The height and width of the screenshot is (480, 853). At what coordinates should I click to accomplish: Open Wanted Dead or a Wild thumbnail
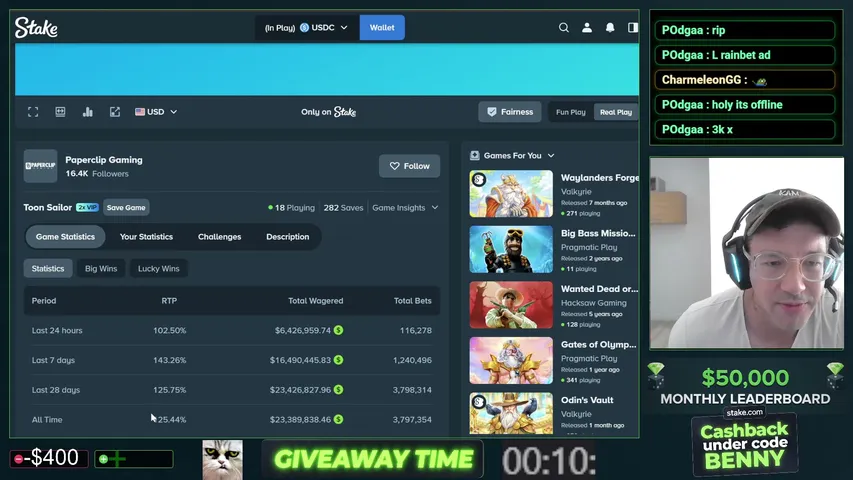point(511,305)
